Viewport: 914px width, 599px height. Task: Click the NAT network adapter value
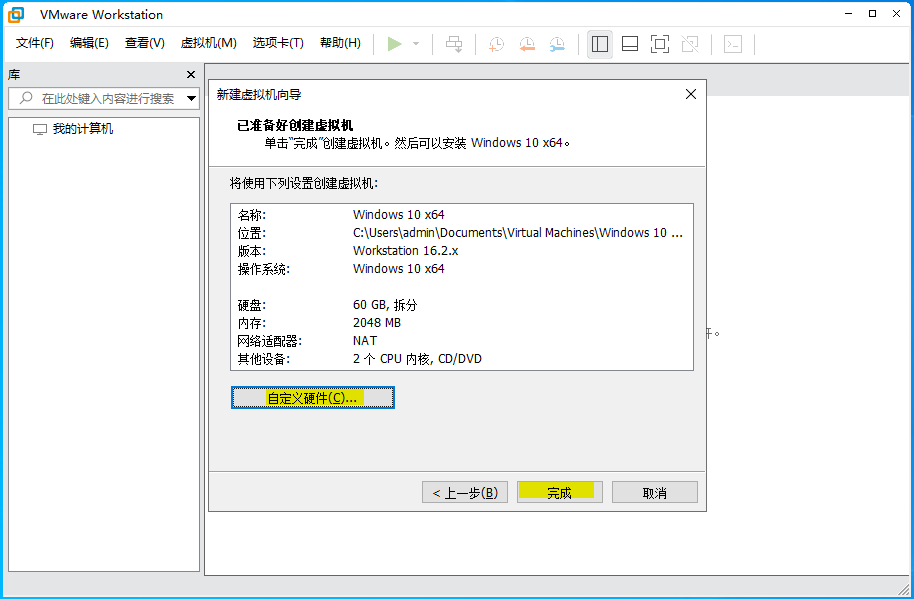[x=365, y=341]
